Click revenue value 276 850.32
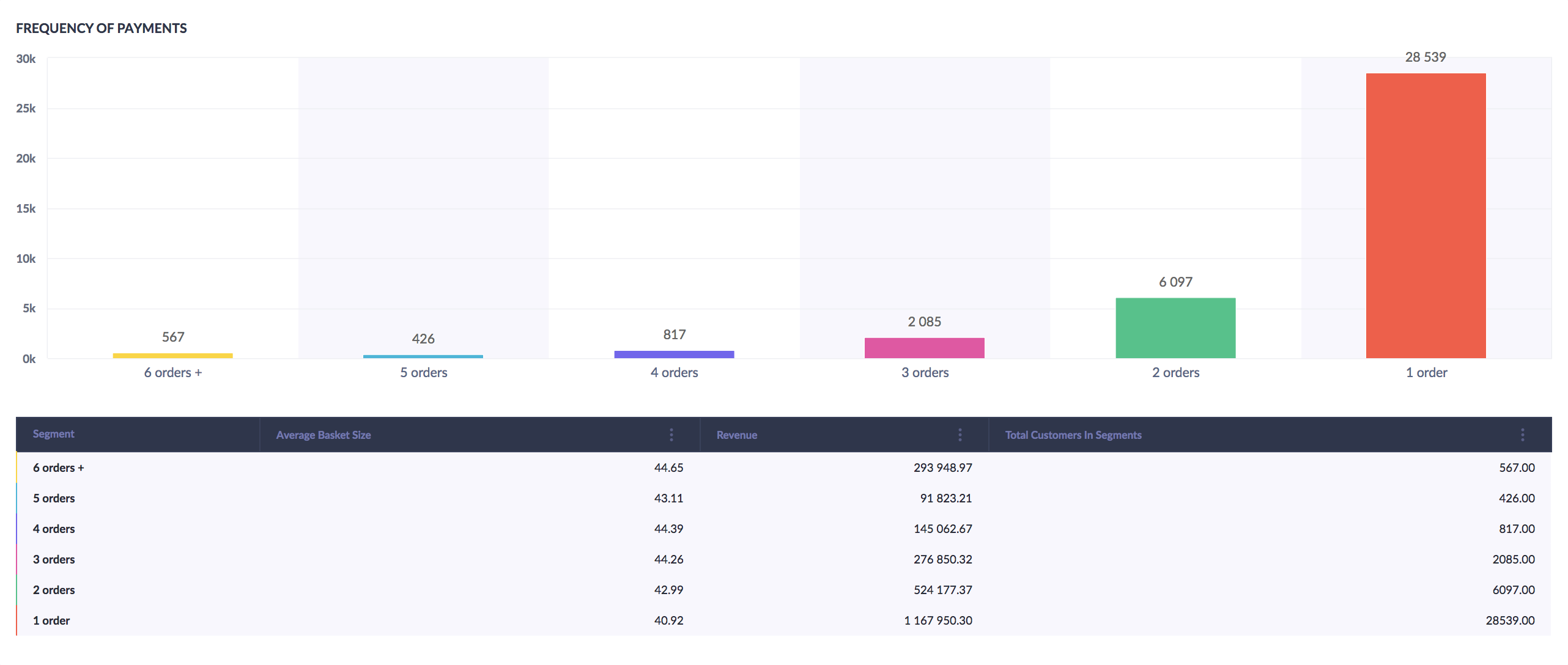This screenshot has width=1568, height=665. pos(942,559)
